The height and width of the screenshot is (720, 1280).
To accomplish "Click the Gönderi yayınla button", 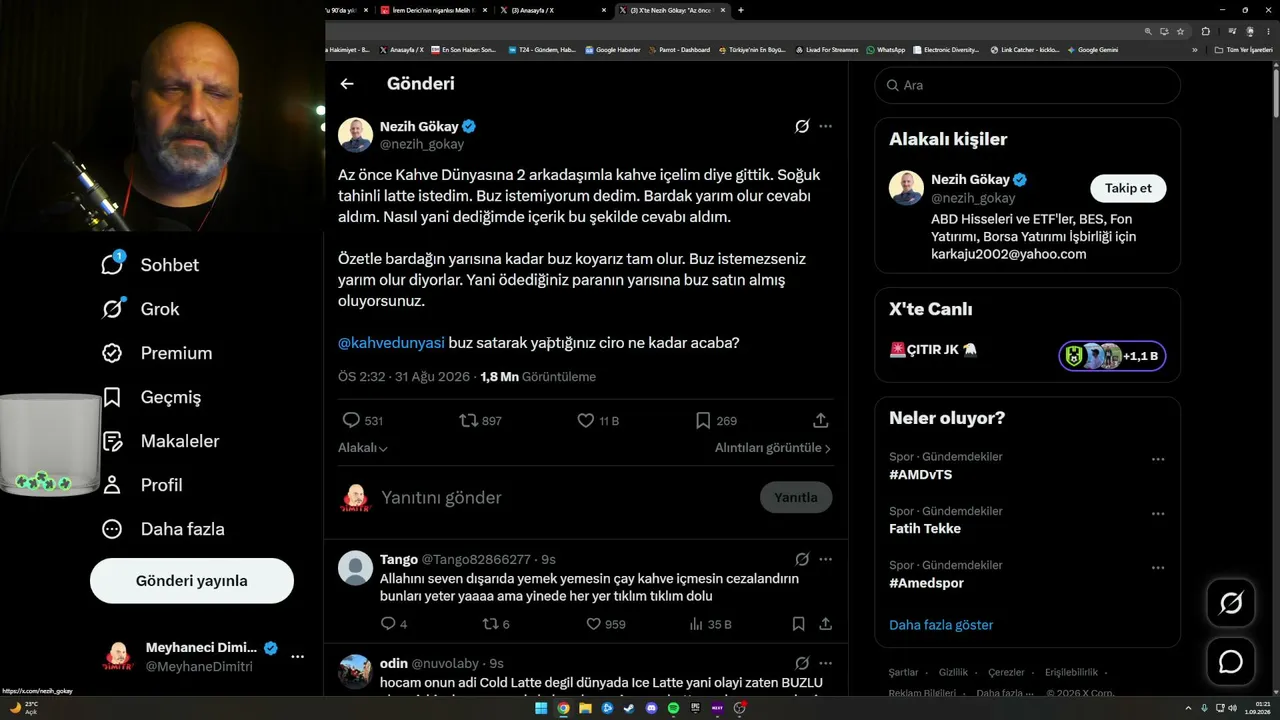I will (192, 581).
